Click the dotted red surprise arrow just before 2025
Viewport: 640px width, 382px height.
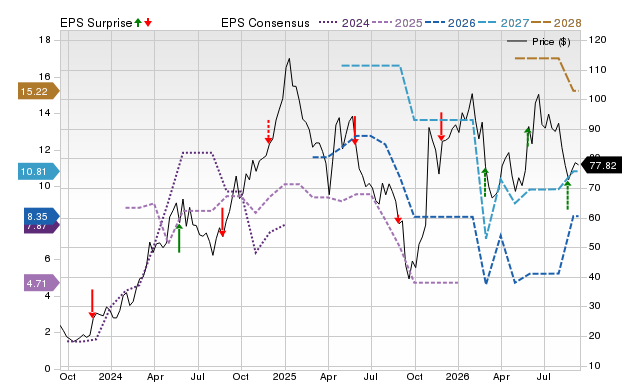[x=268, y=132]
